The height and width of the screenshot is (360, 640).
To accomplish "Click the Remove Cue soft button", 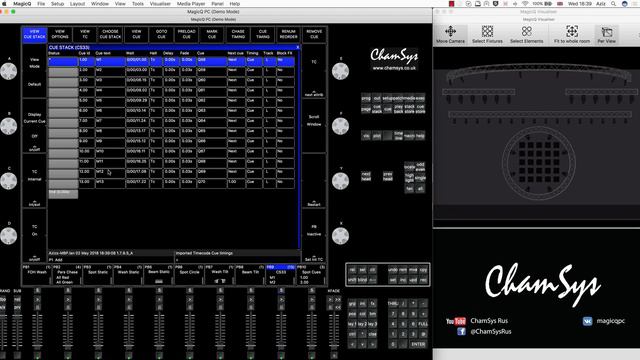I will pyautogui.click(x=314, y=34).
